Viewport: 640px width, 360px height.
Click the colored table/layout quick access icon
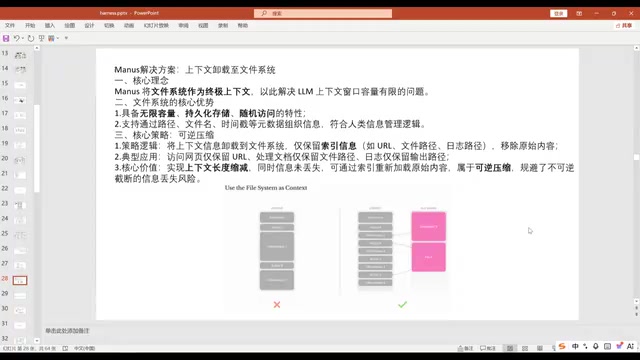coord(51,38)
